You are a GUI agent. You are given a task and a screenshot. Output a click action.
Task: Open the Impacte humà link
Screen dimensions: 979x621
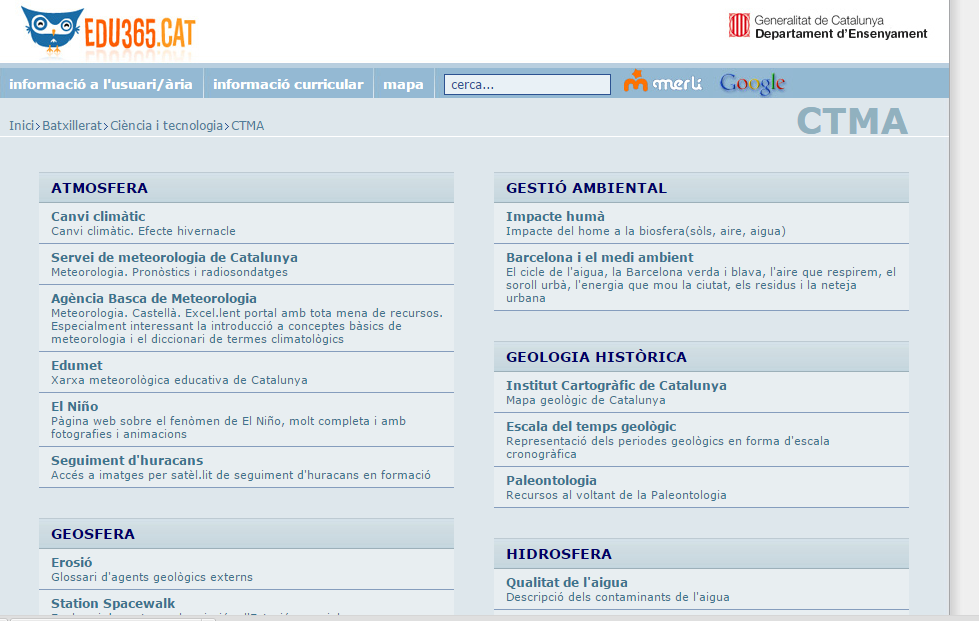coord(555,216)
